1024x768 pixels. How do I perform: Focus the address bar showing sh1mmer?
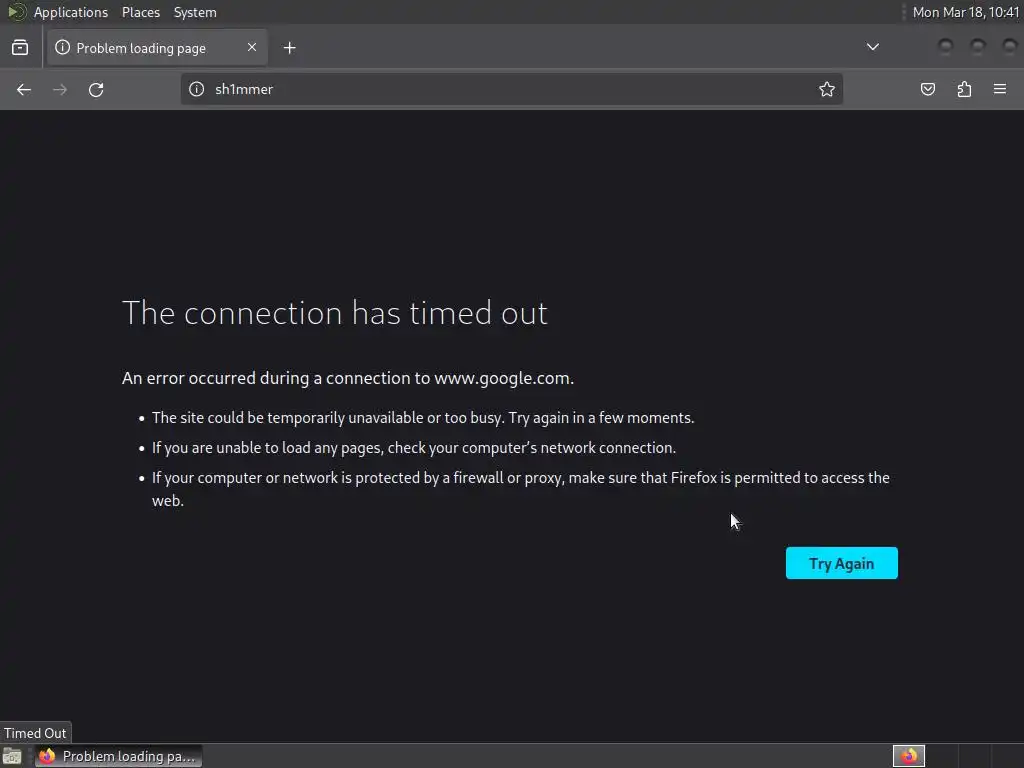[512, 89]
